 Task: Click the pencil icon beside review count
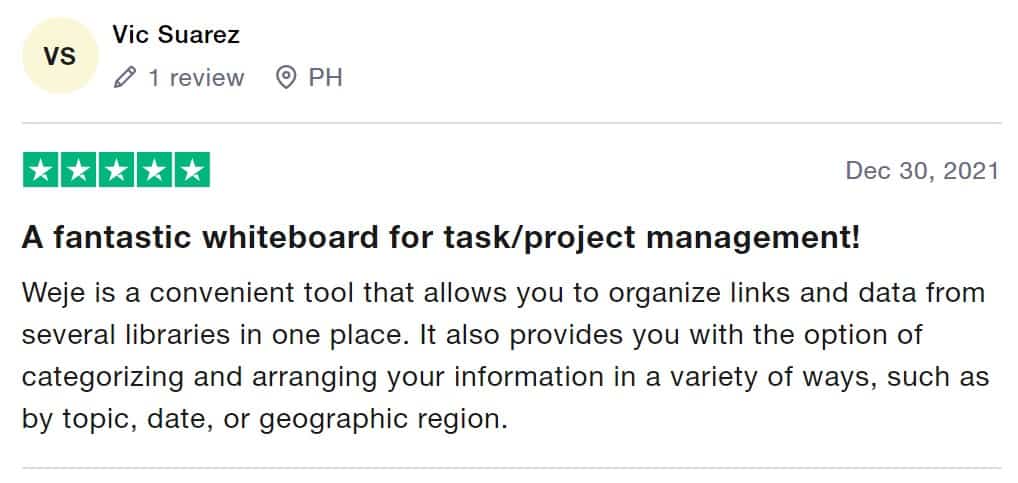coord(125,77)
